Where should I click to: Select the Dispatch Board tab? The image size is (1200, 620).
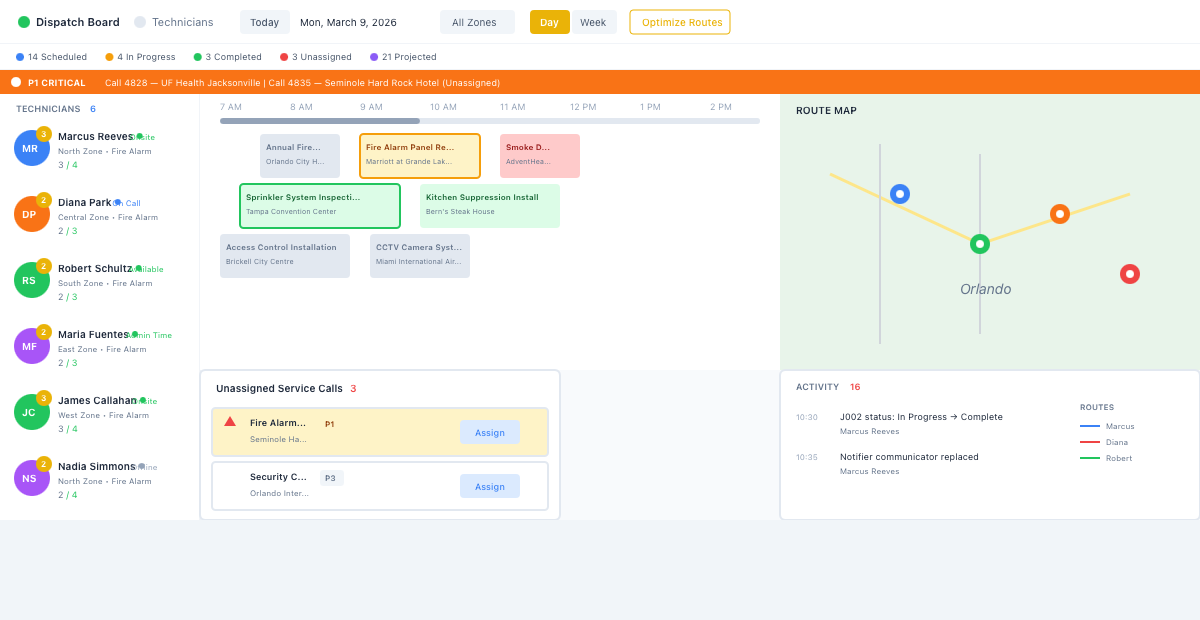79,21
